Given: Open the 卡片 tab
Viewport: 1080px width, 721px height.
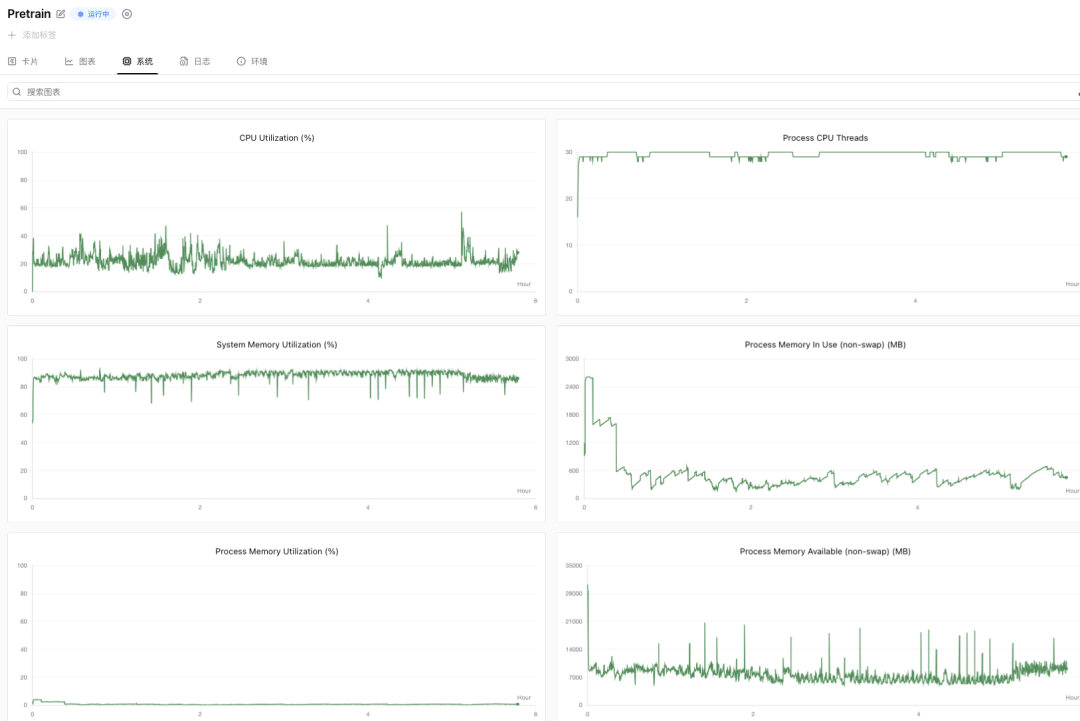Looking at the screenshot, I should [x=23, y=61].
